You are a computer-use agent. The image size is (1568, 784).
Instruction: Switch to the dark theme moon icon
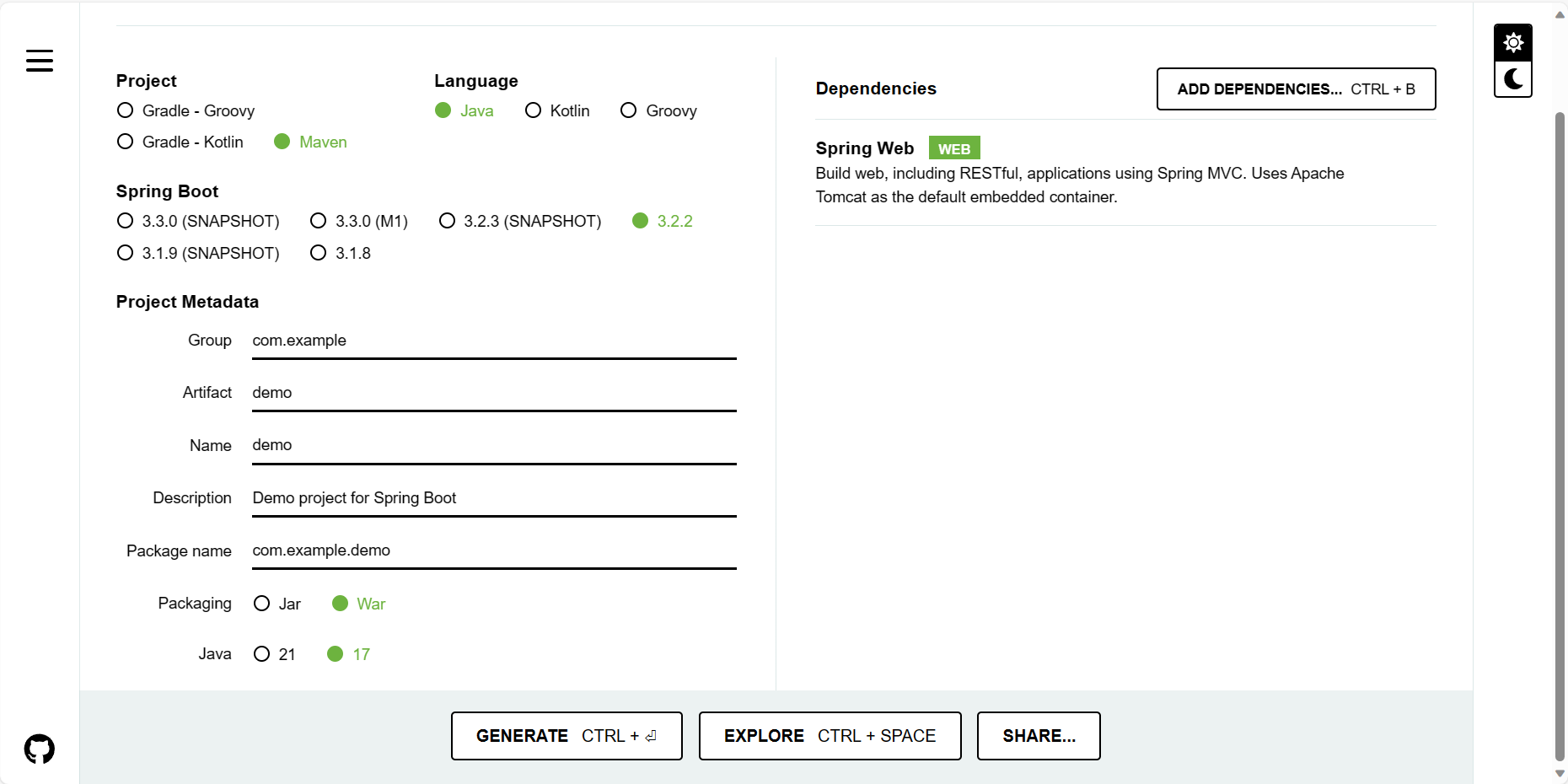coord(1513,79)
